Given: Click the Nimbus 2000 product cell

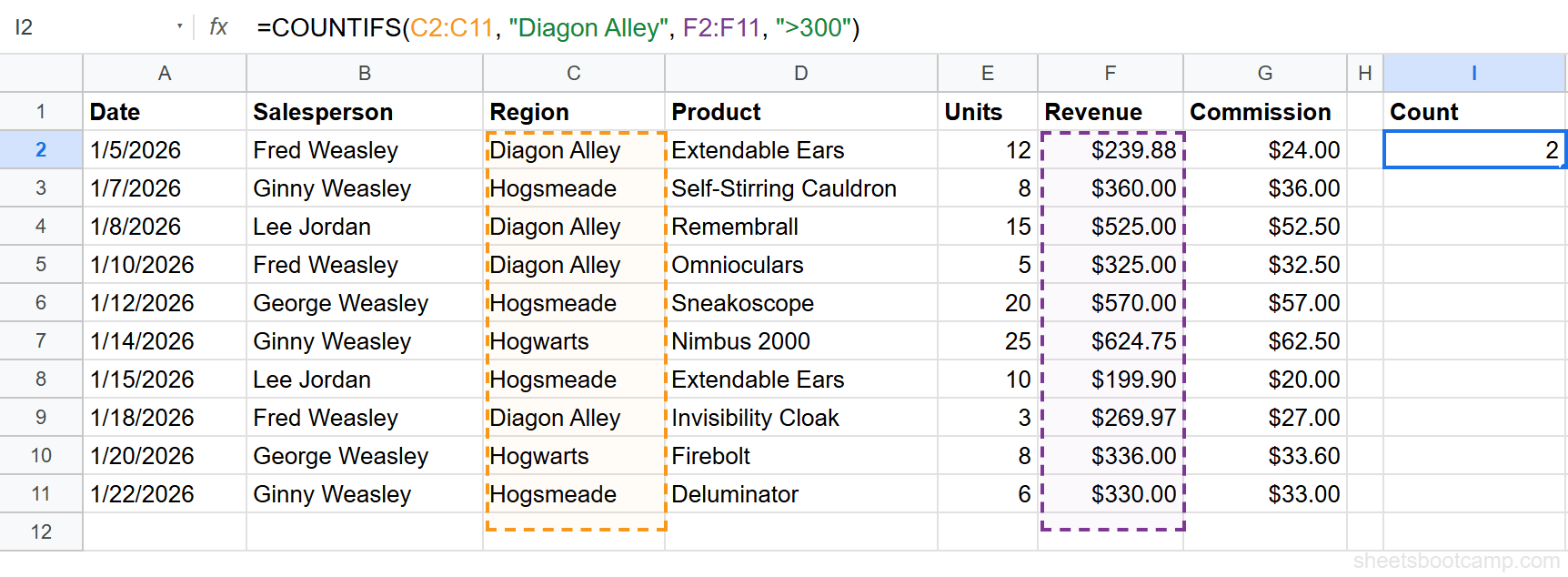Looking at the screenshot, I should coord(800,341).
